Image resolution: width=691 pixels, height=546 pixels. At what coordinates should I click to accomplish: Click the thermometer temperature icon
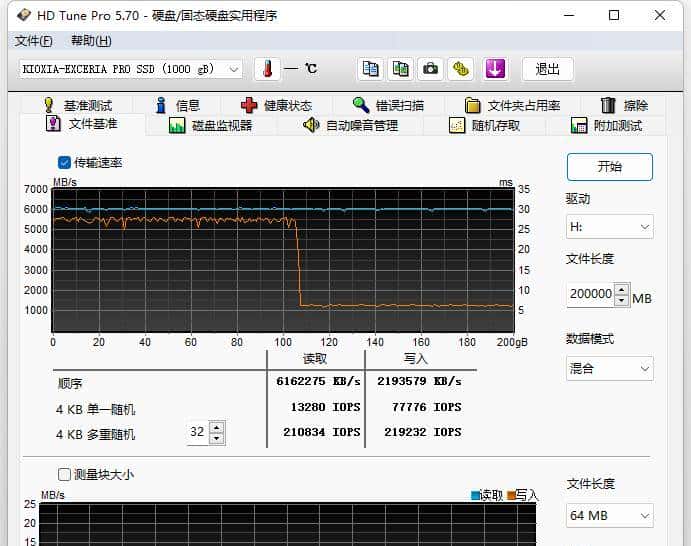point(267,69)
